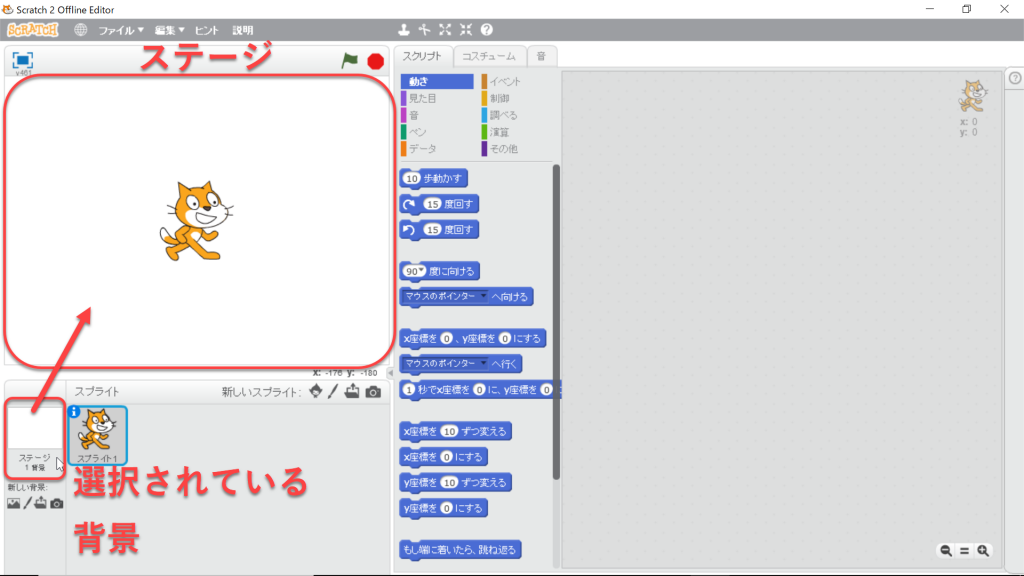
Task: Click the 新しいスプライト: label
Action: [x=261, y=392]
